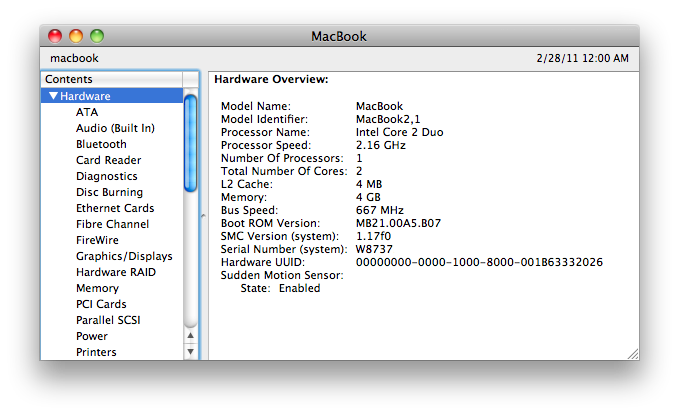Click the 2.16 GHz processor speed
Image resolution: width=679 pixels, height=415 pixels.
[x=381, y=145]
